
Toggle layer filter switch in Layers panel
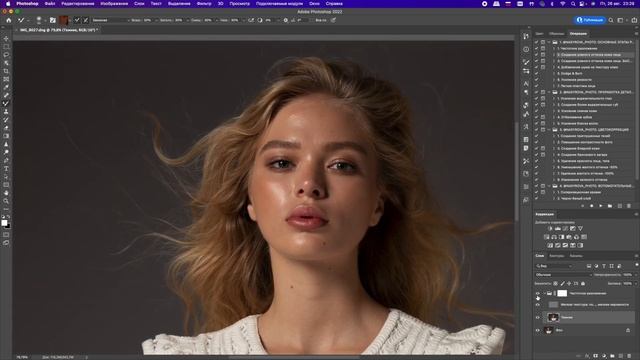click(x=636, y=265)
